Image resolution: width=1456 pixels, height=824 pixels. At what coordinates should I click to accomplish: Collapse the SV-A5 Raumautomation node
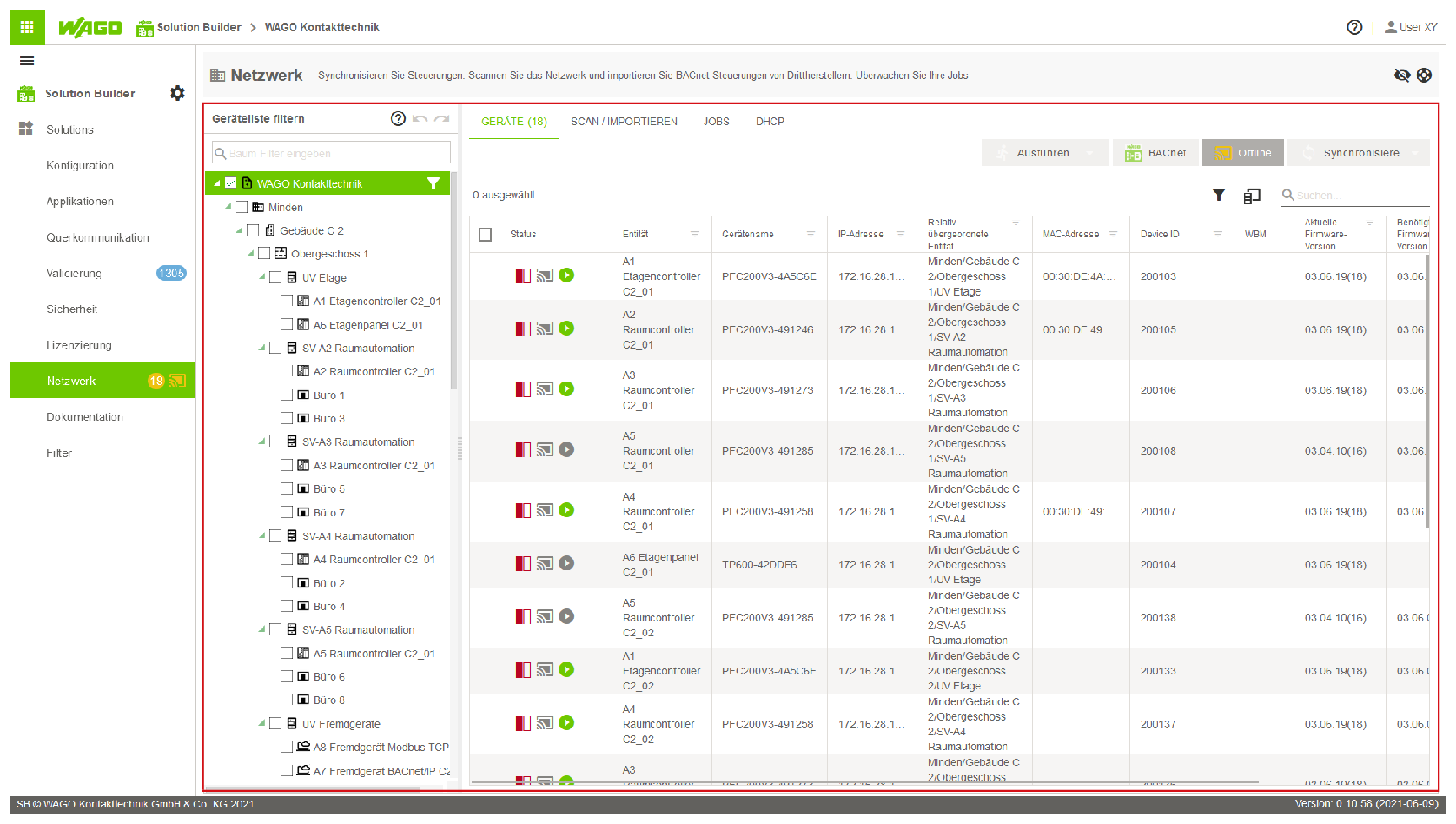tap(262, 629)
